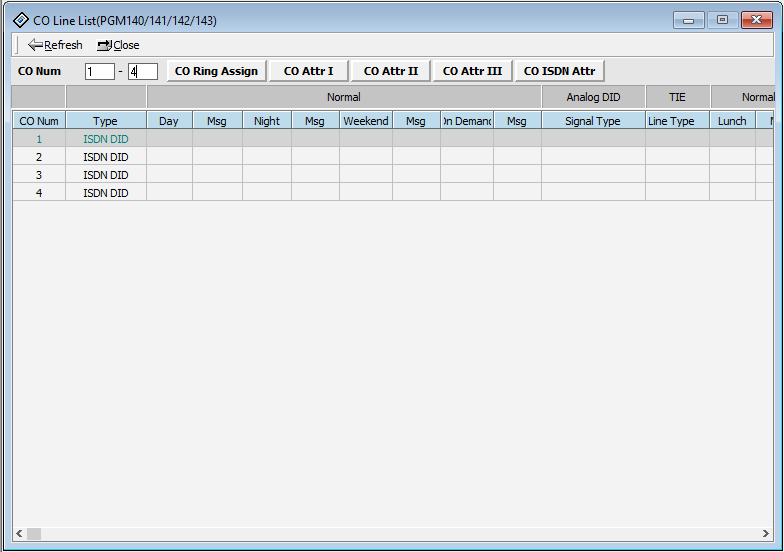Click the Refresh arrow icon
The width and height of the screenshot is (784, 552).
[35, 45]
